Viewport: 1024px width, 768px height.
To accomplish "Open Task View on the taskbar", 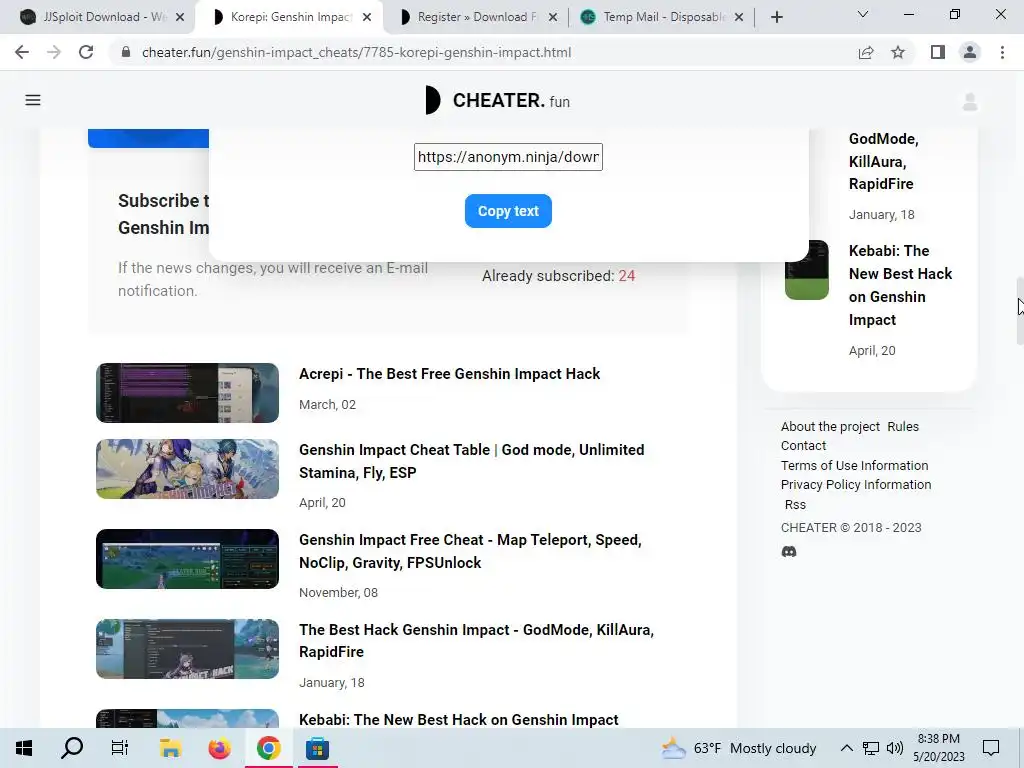I will pyautogui.click(x=120, y=748).
